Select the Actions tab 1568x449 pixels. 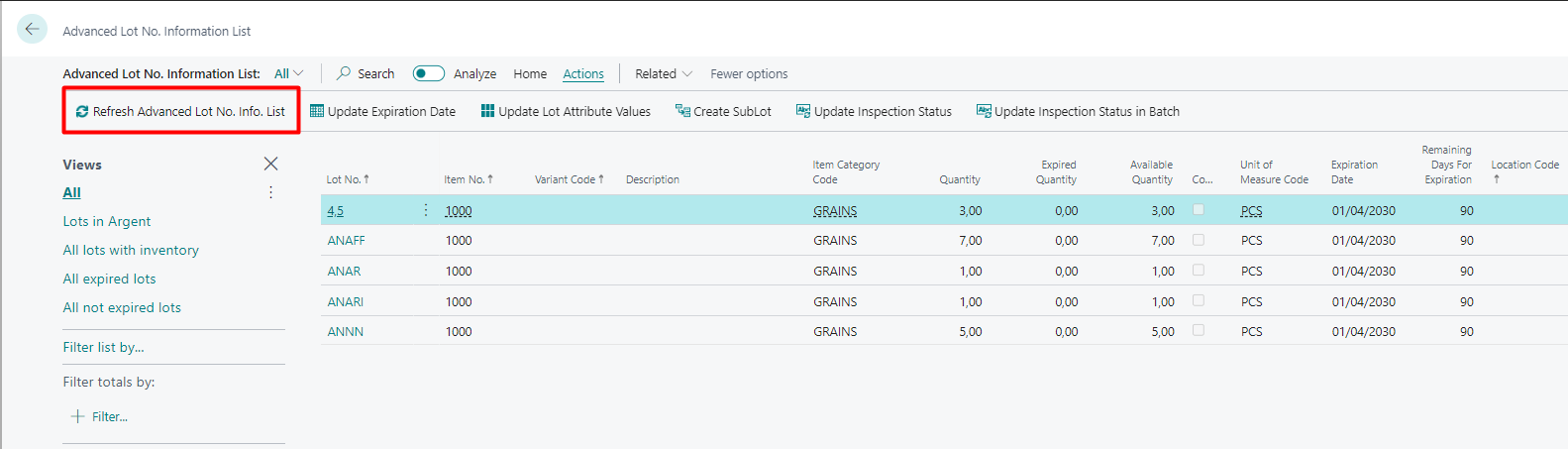point(583,73)
